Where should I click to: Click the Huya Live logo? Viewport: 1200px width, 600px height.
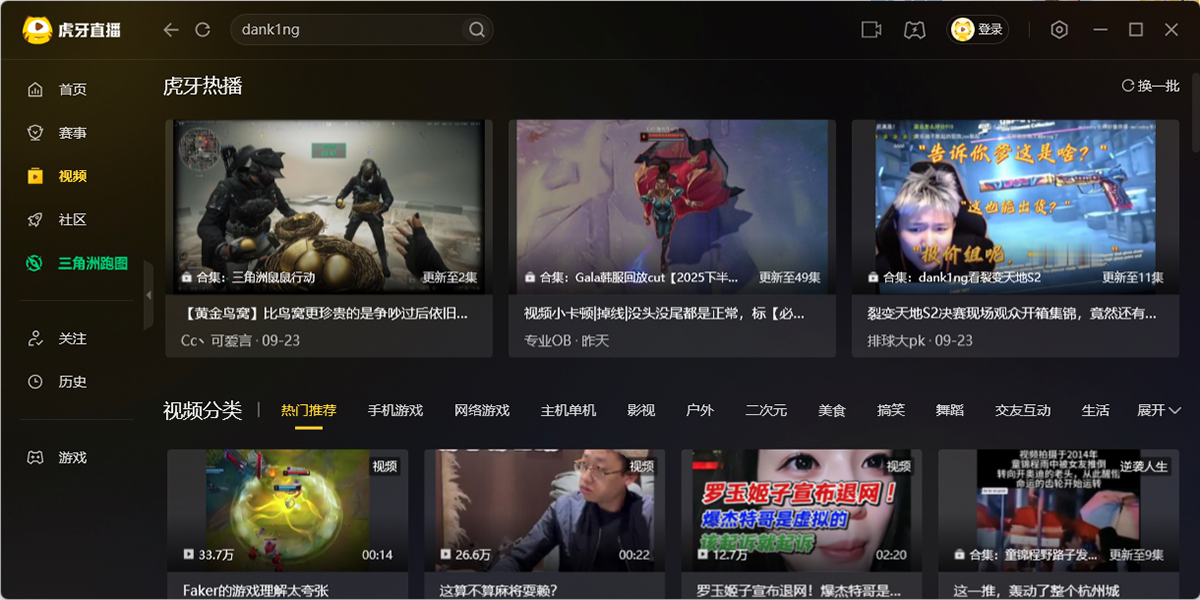(71, 30)
